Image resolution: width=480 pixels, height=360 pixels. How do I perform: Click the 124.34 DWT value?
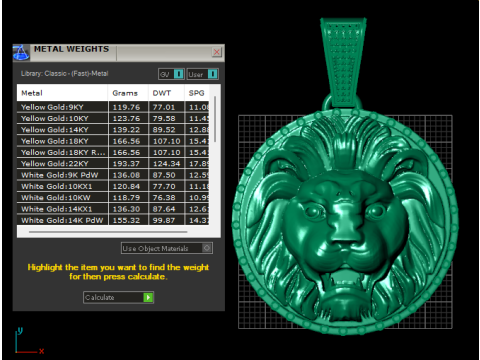point(166,164)
